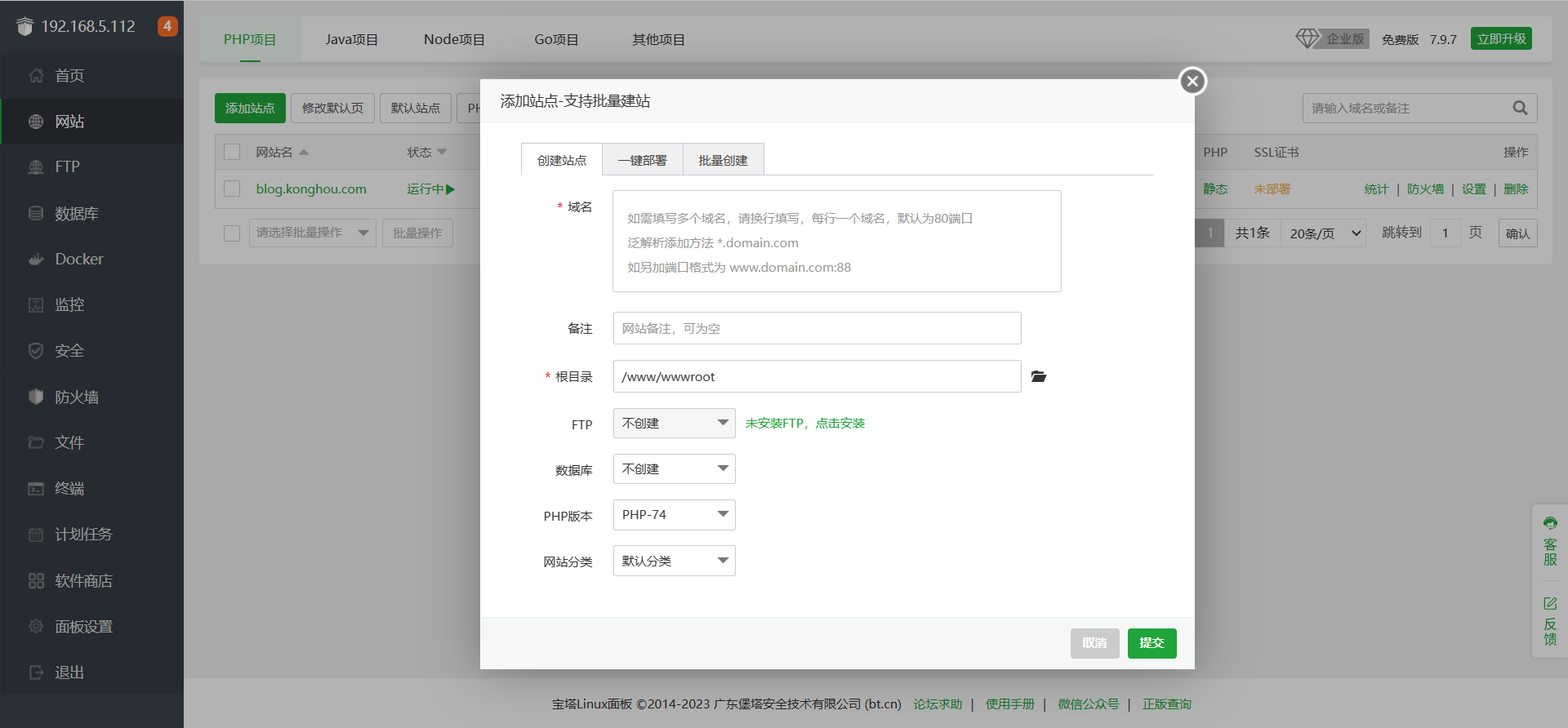Click the 添加站点 button
This screenshot has height=728, width=1568.
tap(250, 108)
